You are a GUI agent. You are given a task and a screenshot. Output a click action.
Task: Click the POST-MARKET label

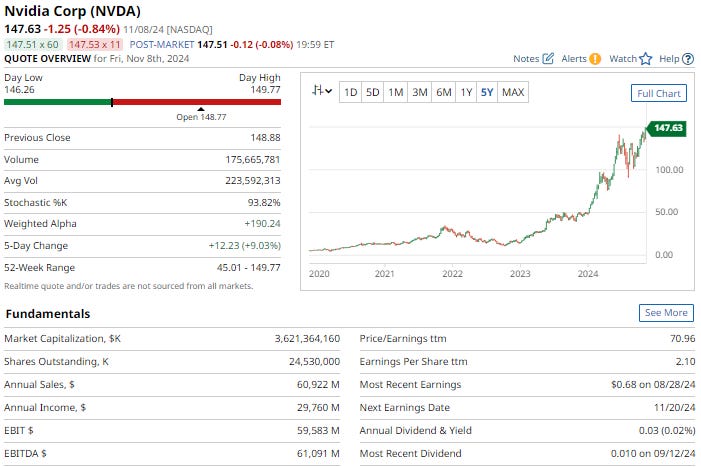click(162, 45)
